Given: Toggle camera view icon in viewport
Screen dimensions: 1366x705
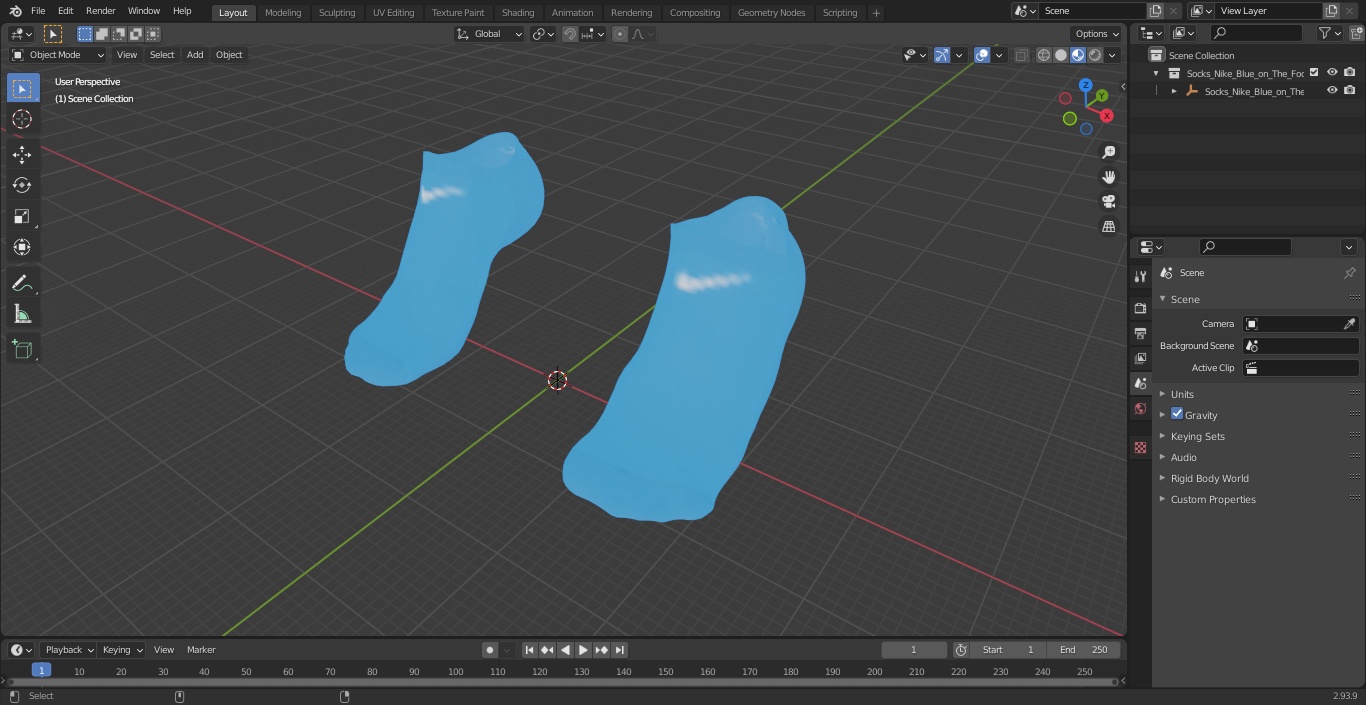Looking at the screenshot, I should coord(1108,202).
